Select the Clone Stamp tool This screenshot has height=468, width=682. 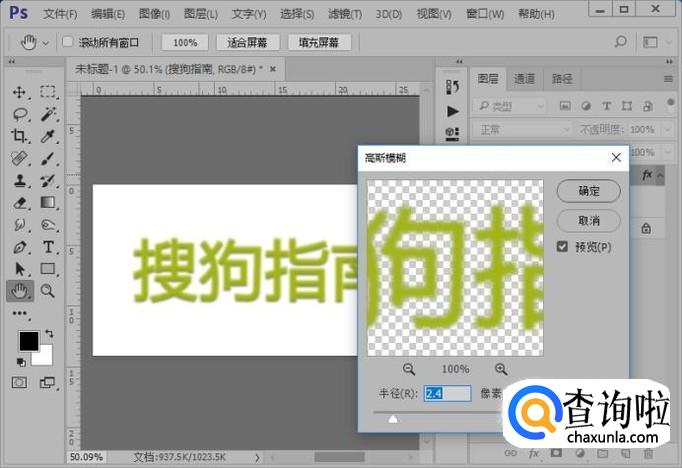[x=19, y=181]
